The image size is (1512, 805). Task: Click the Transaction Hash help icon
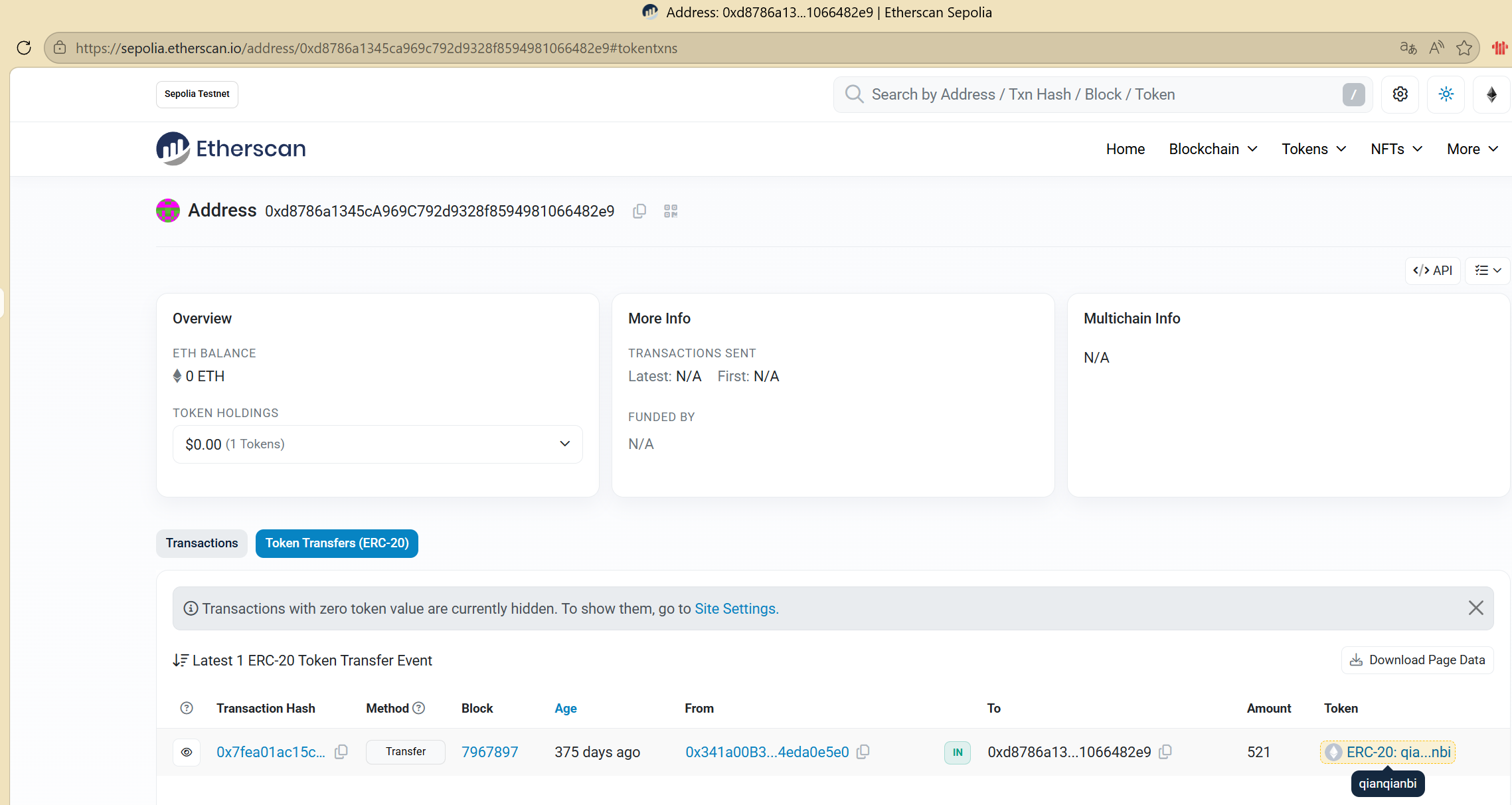pos(187,708)
